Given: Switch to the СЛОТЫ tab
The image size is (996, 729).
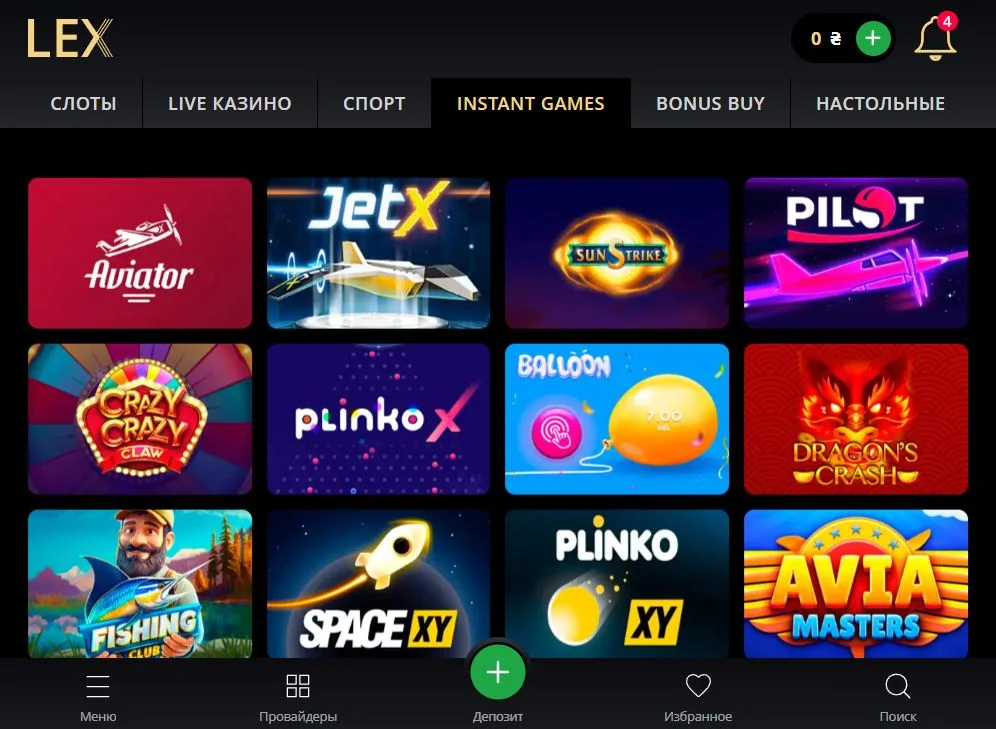Looking at the screenshot, I should (83, 103).
